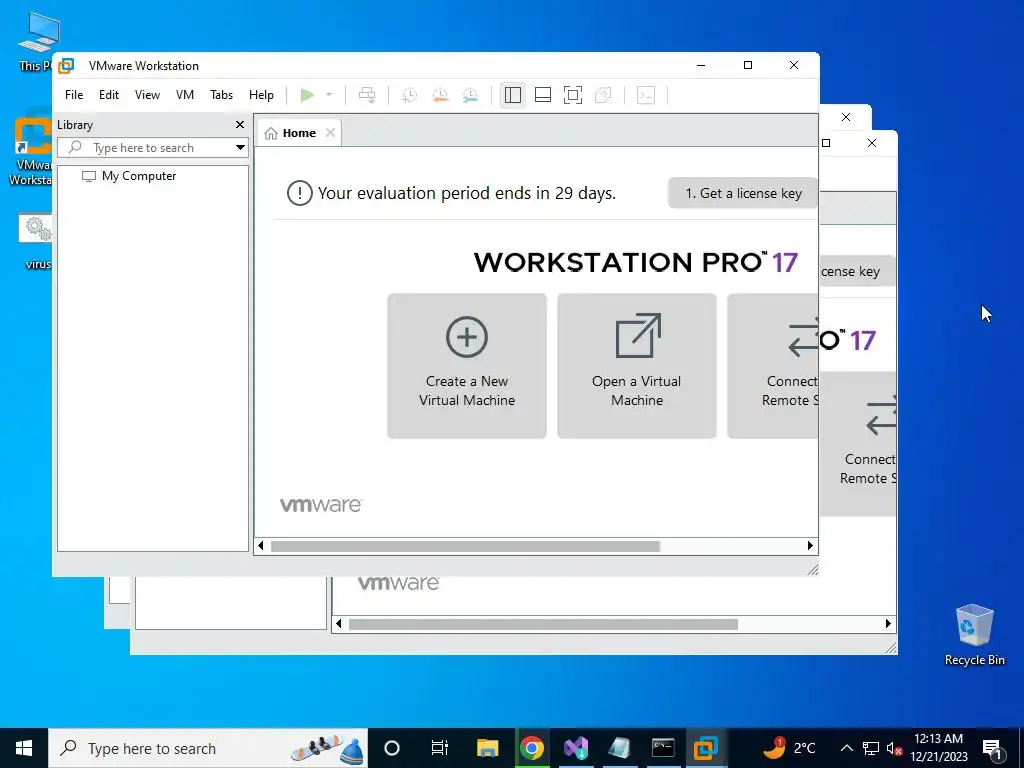Screen dimensions: 1024x768
Task: Toggle the thumbnail bar view icon
Action: point(543,95)
